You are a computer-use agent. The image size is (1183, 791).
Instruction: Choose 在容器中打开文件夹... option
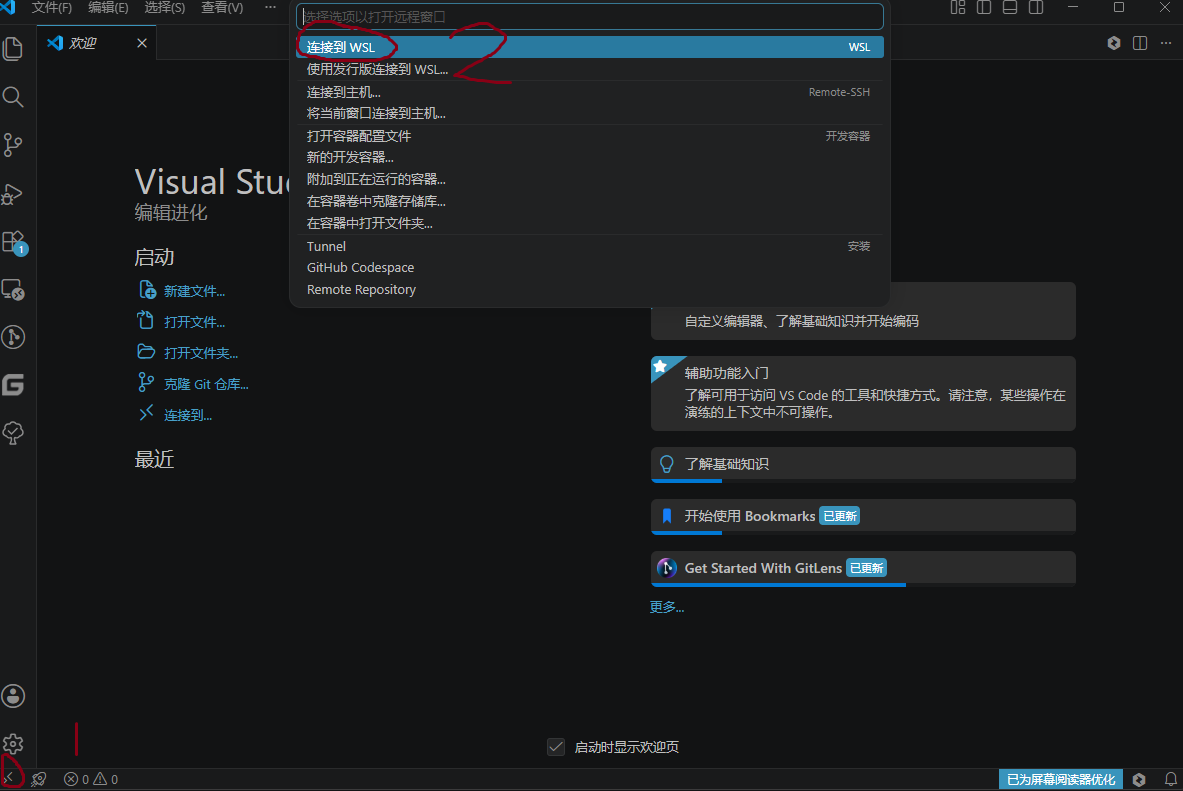tap(589, 223)
